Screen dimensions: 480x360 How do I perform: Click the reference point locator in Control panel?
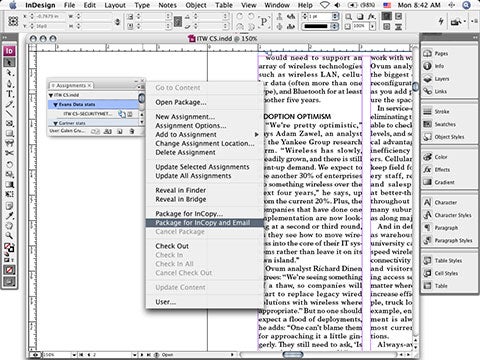[x=13, y=21]
